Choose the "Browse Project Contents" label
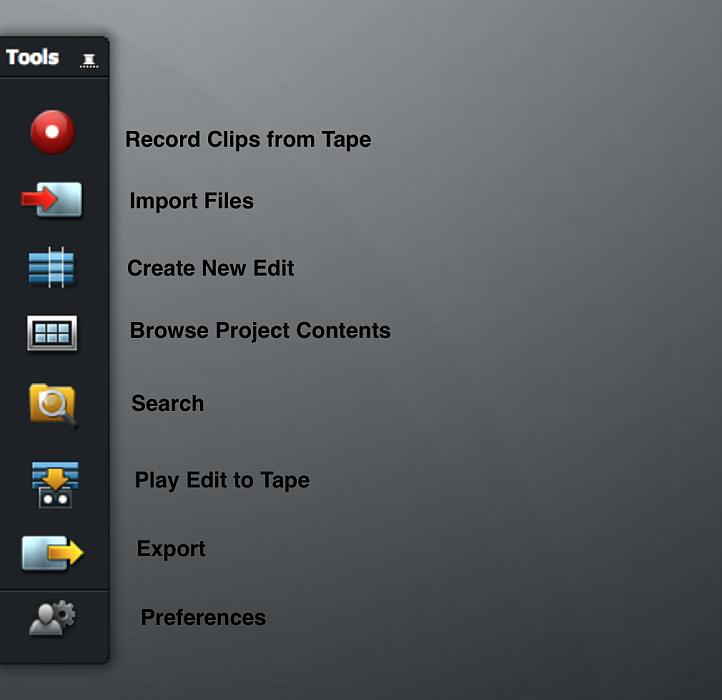 [x=260, y=331]
